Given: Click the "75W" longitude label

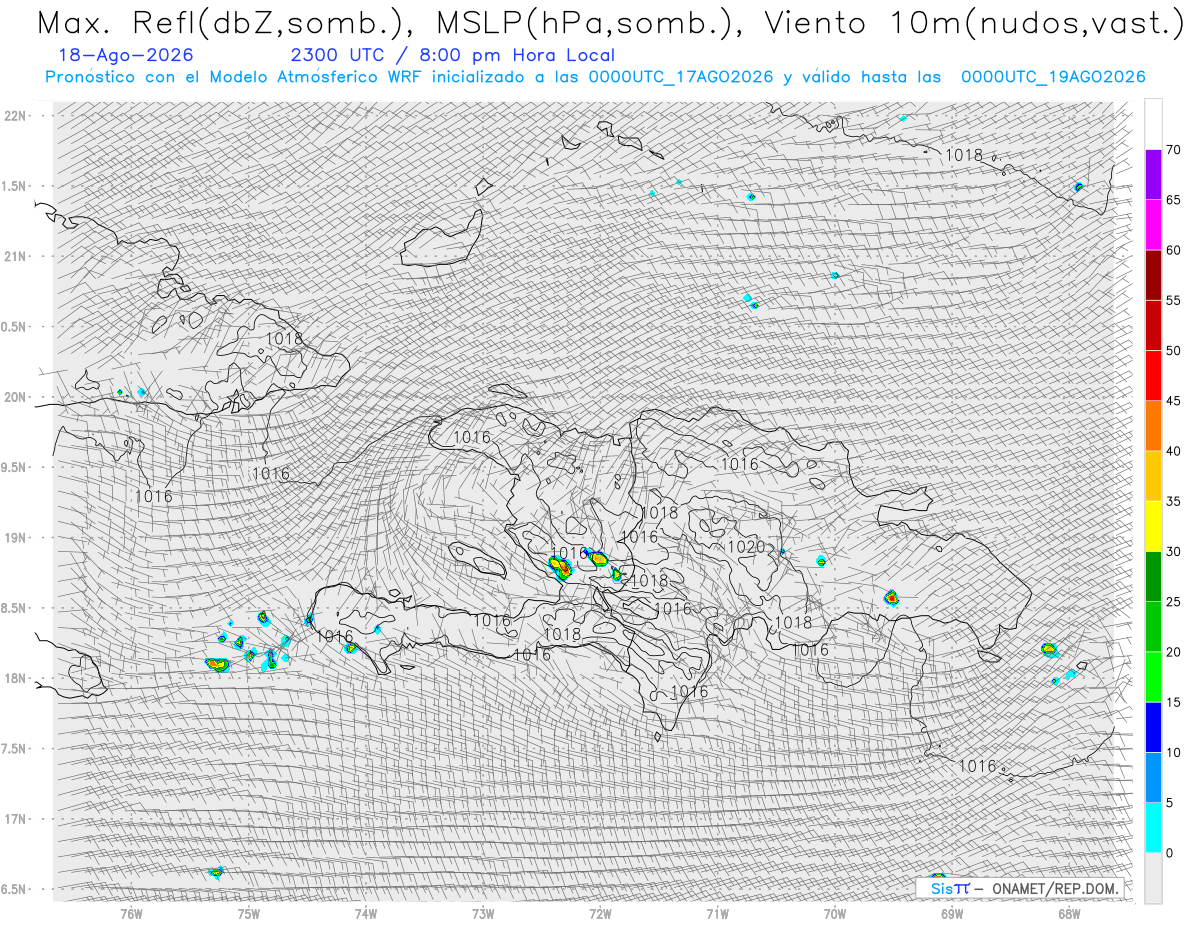Looking at the screenshot, I should [x=248, y=913].
